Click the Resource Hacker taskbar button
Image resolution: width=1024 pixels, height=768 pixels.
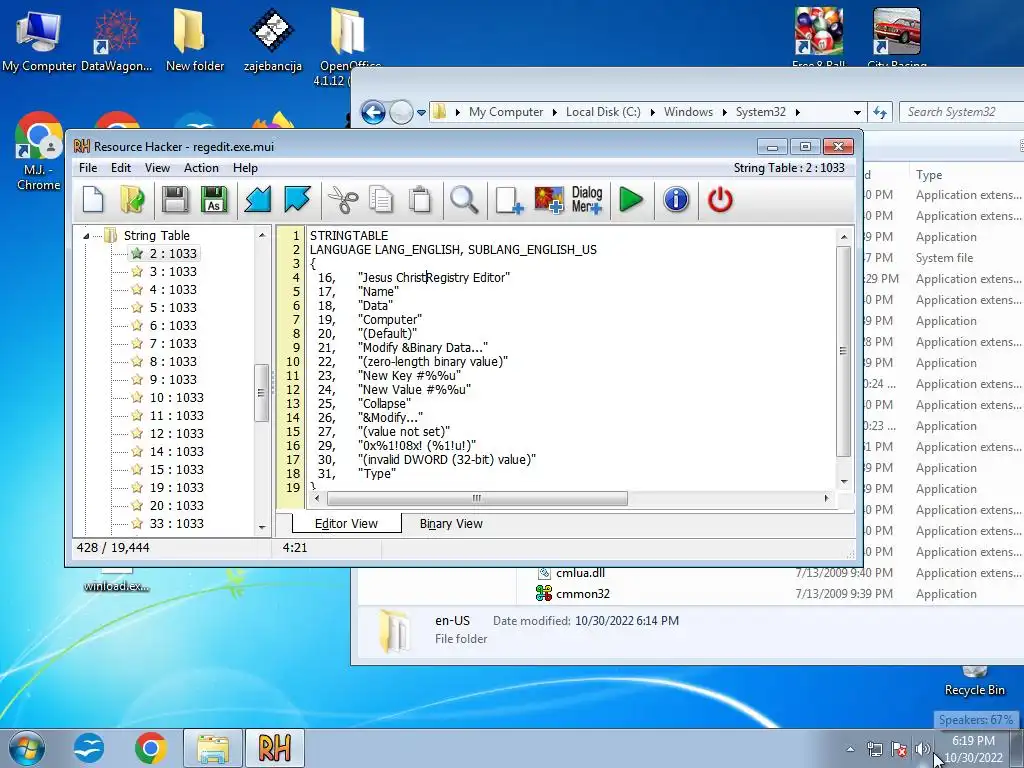tap(274, 748)
